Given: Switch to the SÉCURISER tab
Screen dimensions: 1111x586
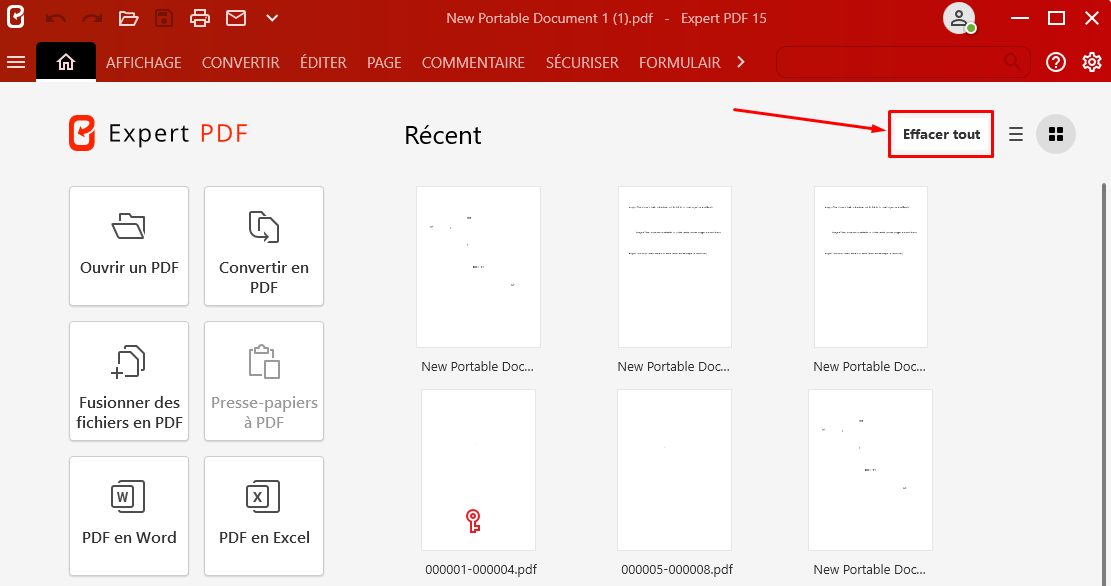Looking at the screenshot, I should click(x=582, y=62).
